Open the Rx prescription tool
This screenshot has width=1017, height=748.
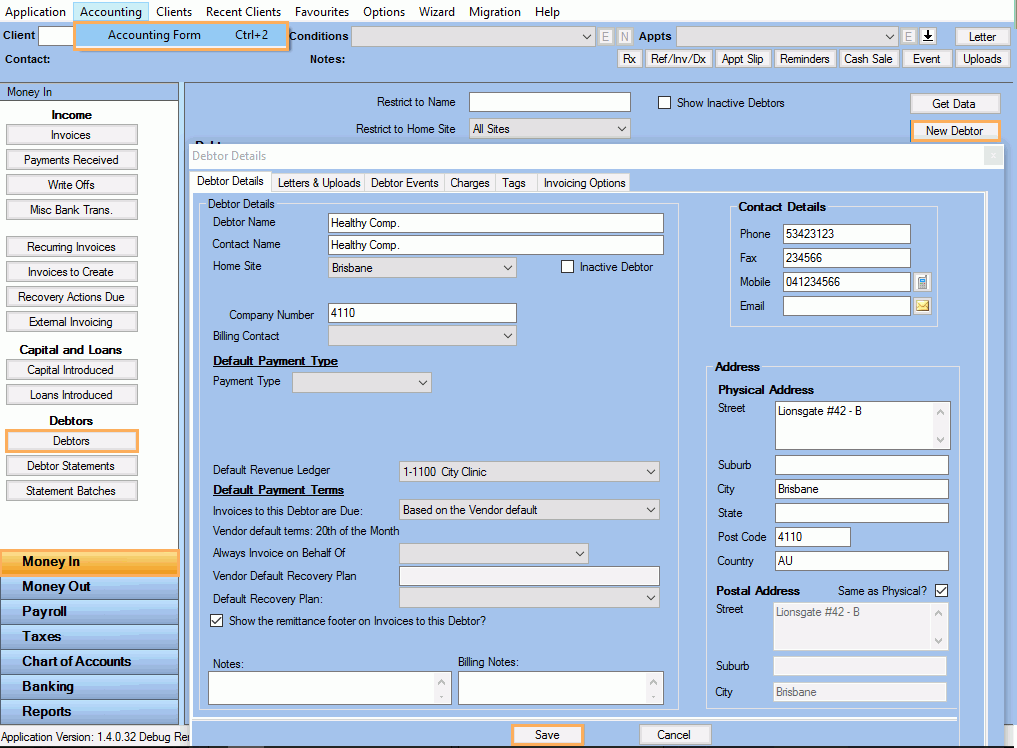coord(629,58)
